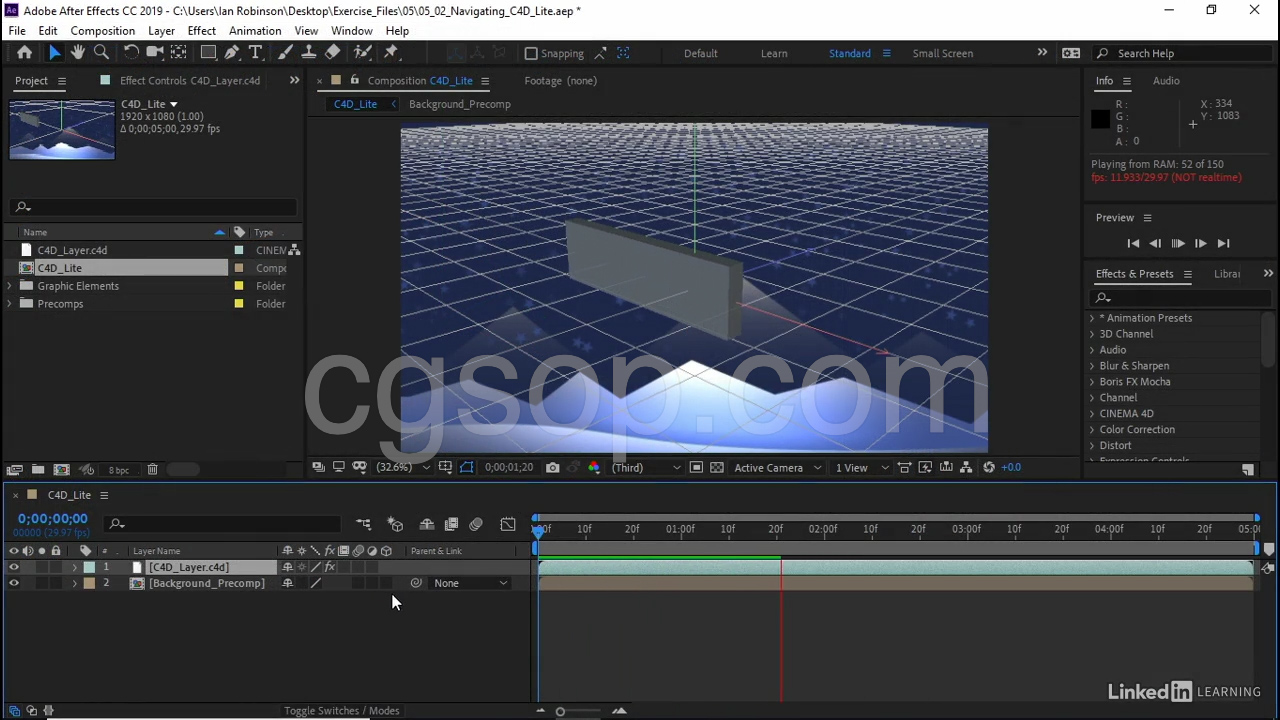Switch to the Audio panel tab
The width and height of the screenshot is (1280, 720).
coord(1166,81)
